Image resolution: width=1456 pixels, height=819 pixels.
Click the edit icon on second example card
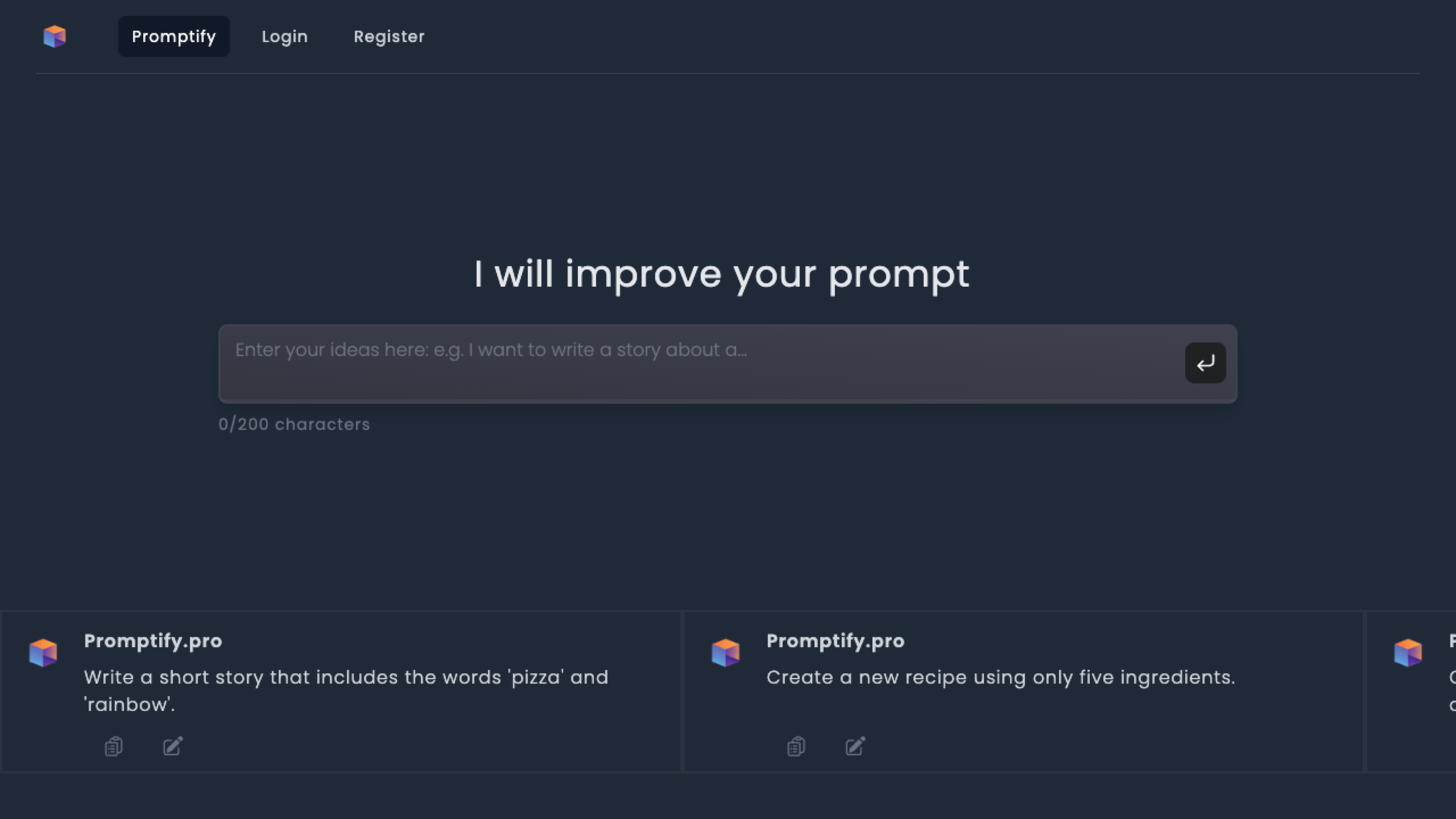tap(855, 745)
